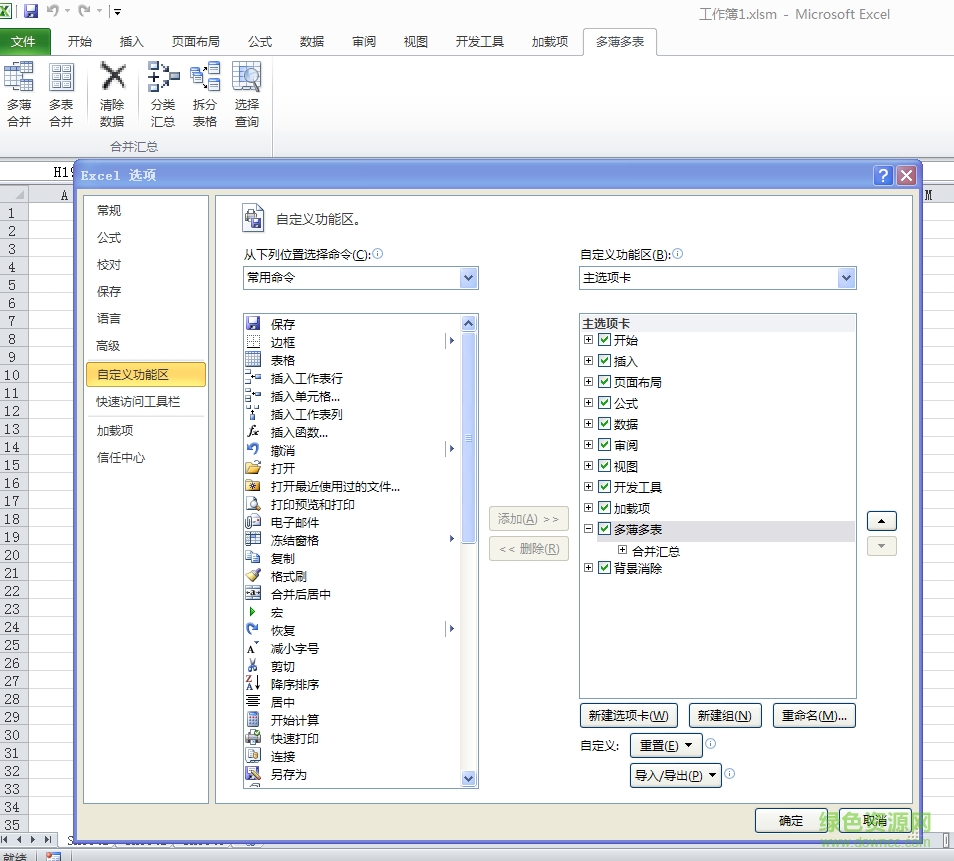Select the 多薄合并 ribbon tool
Viewport: 954px width, 861px height.
(19, 93)
